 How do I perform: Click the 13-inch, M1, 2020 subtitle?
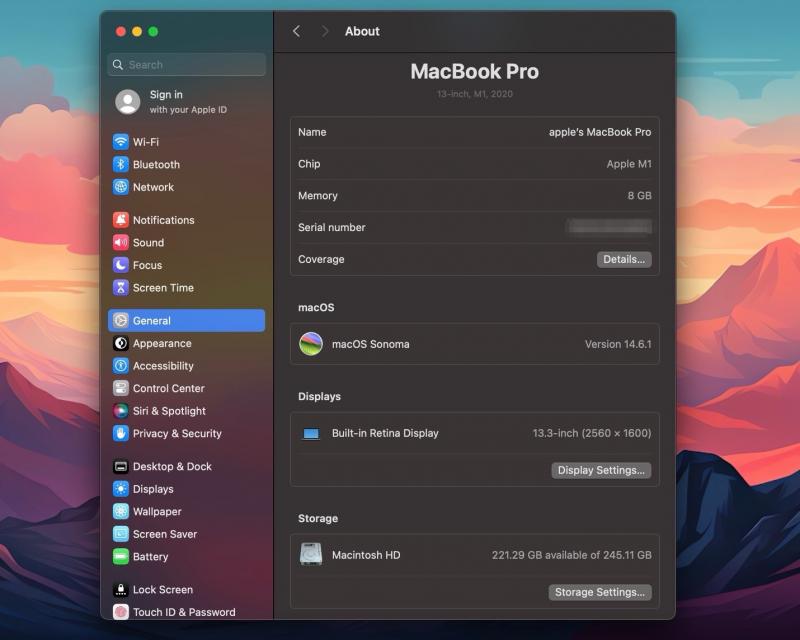(474, 94)
